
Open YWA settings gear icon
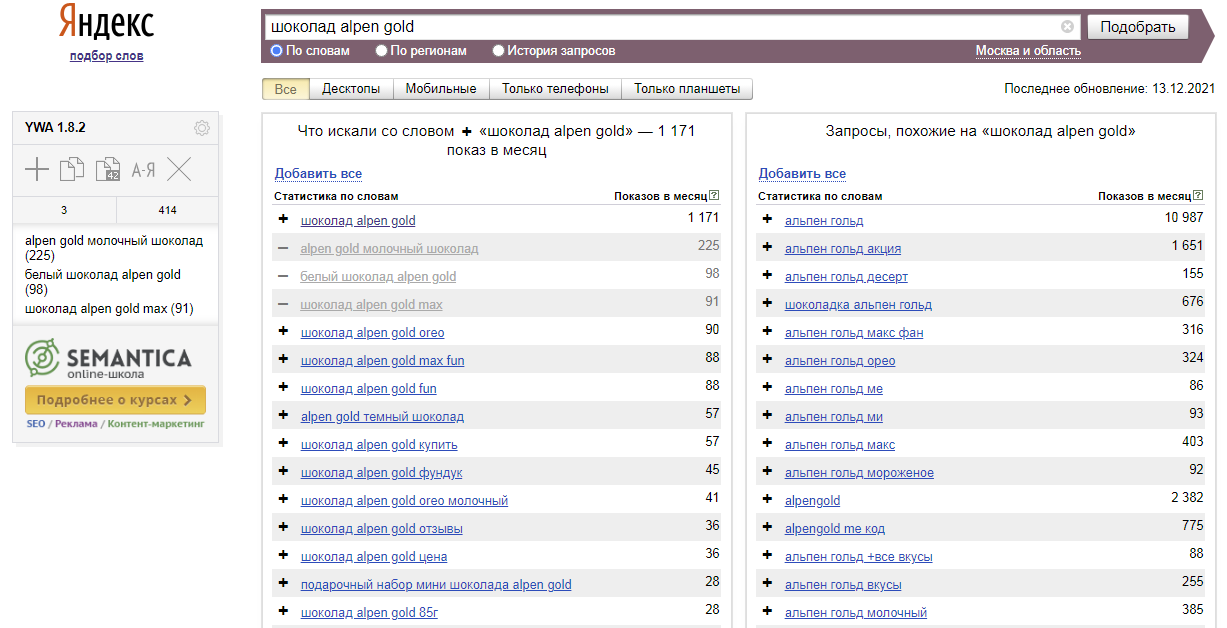tap(202, 128)
